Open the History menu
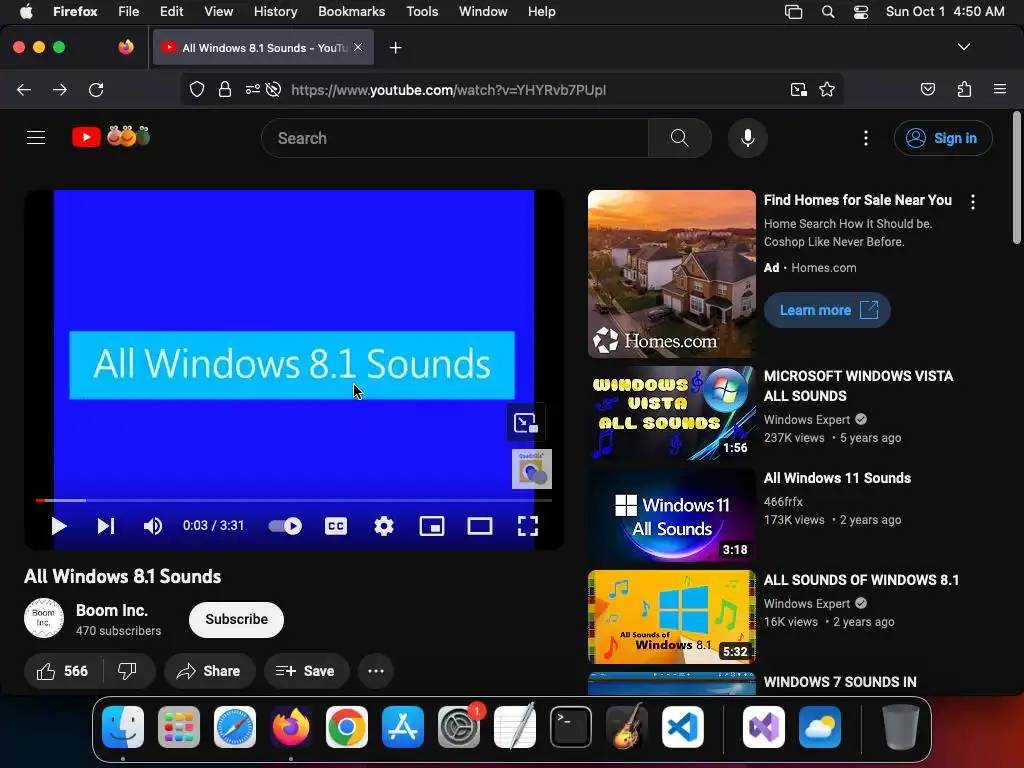This screenshot has height=768, width=1024. (275, 11)
